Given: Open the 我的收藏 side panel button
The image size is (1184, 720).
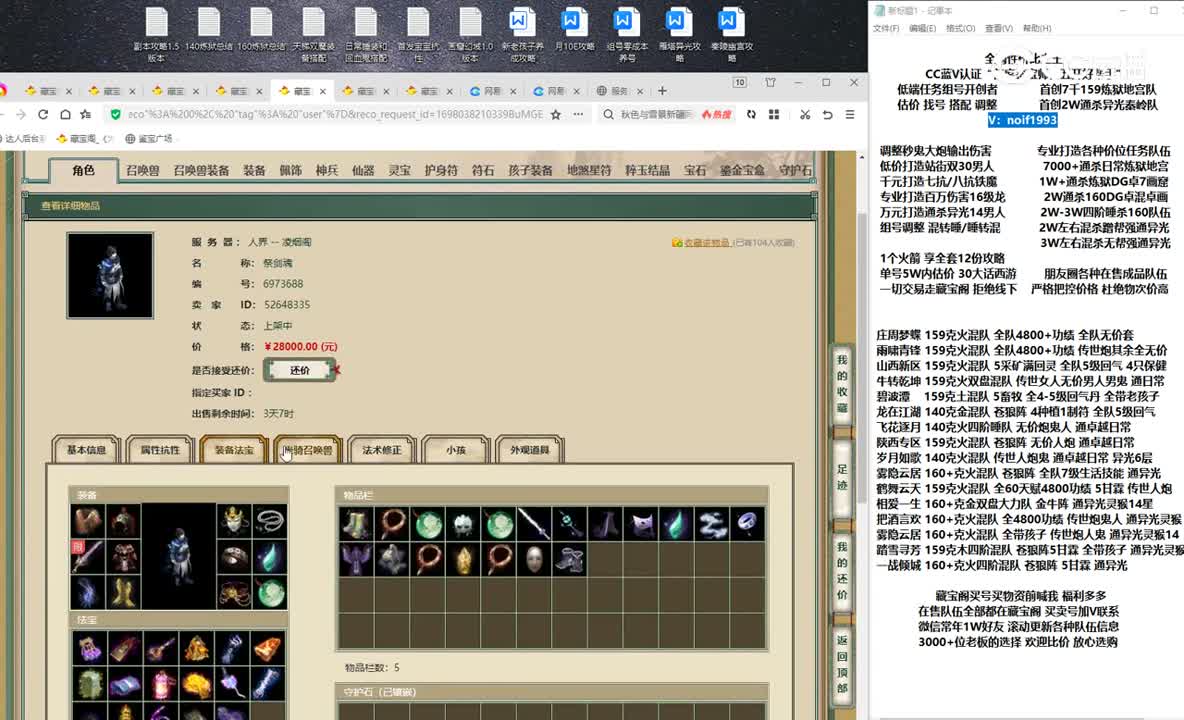Looking at the screenshot, I should point(843,385).
